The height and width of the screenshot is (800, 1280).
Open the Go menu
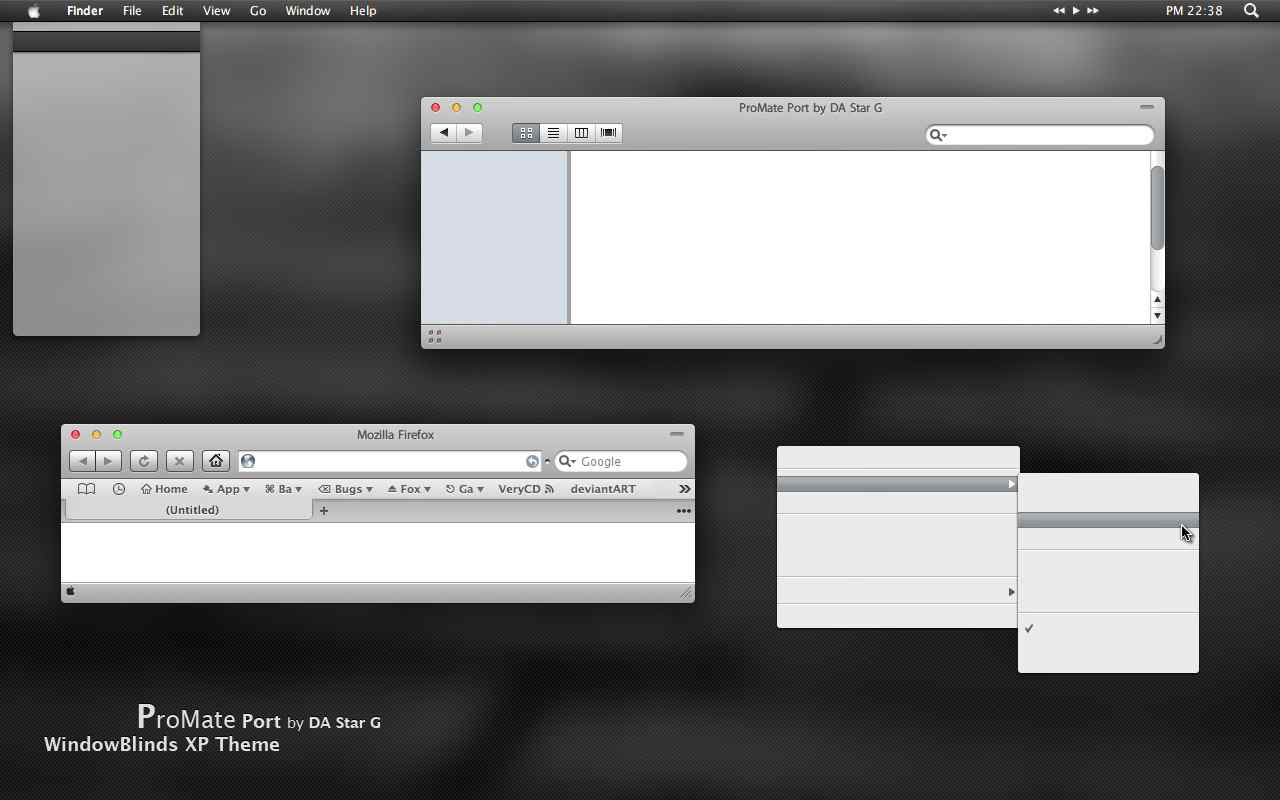258,11
